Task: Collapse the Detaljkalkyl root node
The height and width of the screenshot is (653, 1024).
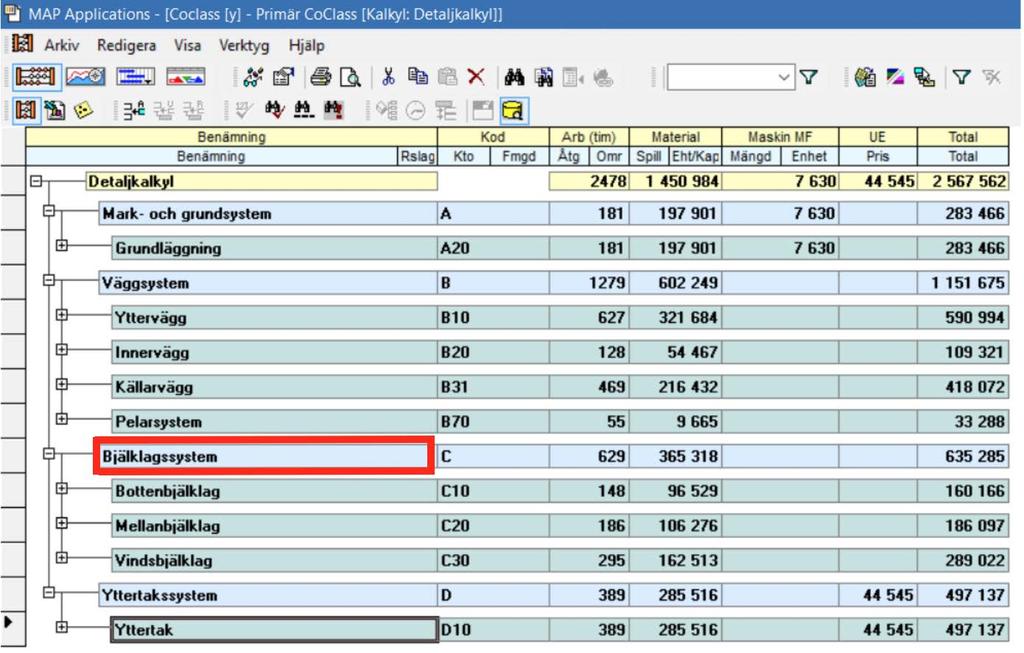Action: [x=36, y=181]
